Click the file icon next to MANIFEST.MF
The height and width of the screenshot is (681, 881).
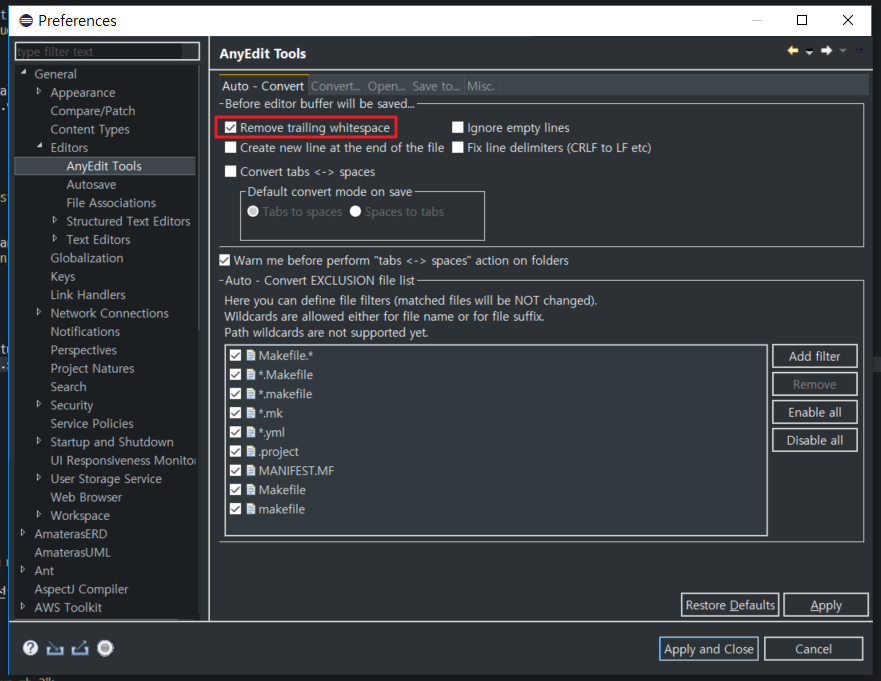251,470
